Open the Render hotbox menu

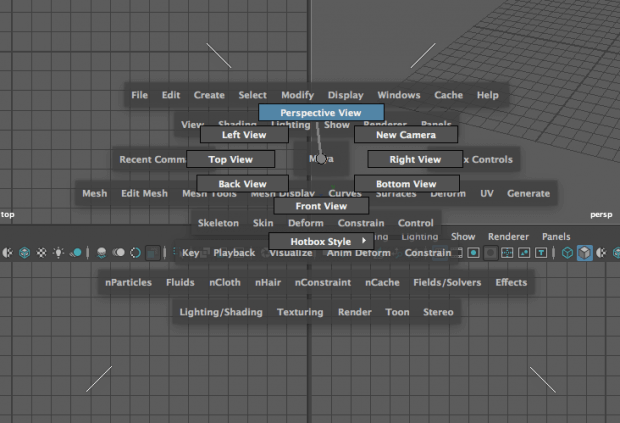click(x=355, y=312)
